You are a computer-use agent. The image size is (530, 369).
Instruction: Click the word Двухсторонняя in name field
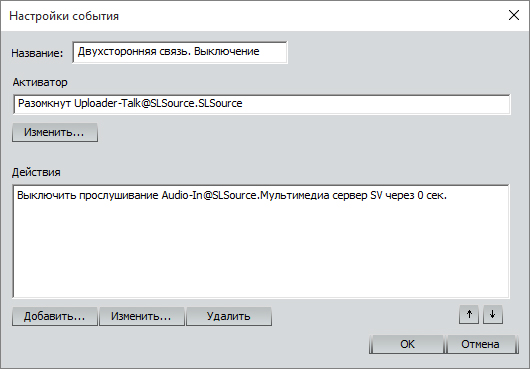[x=118, y=52]
